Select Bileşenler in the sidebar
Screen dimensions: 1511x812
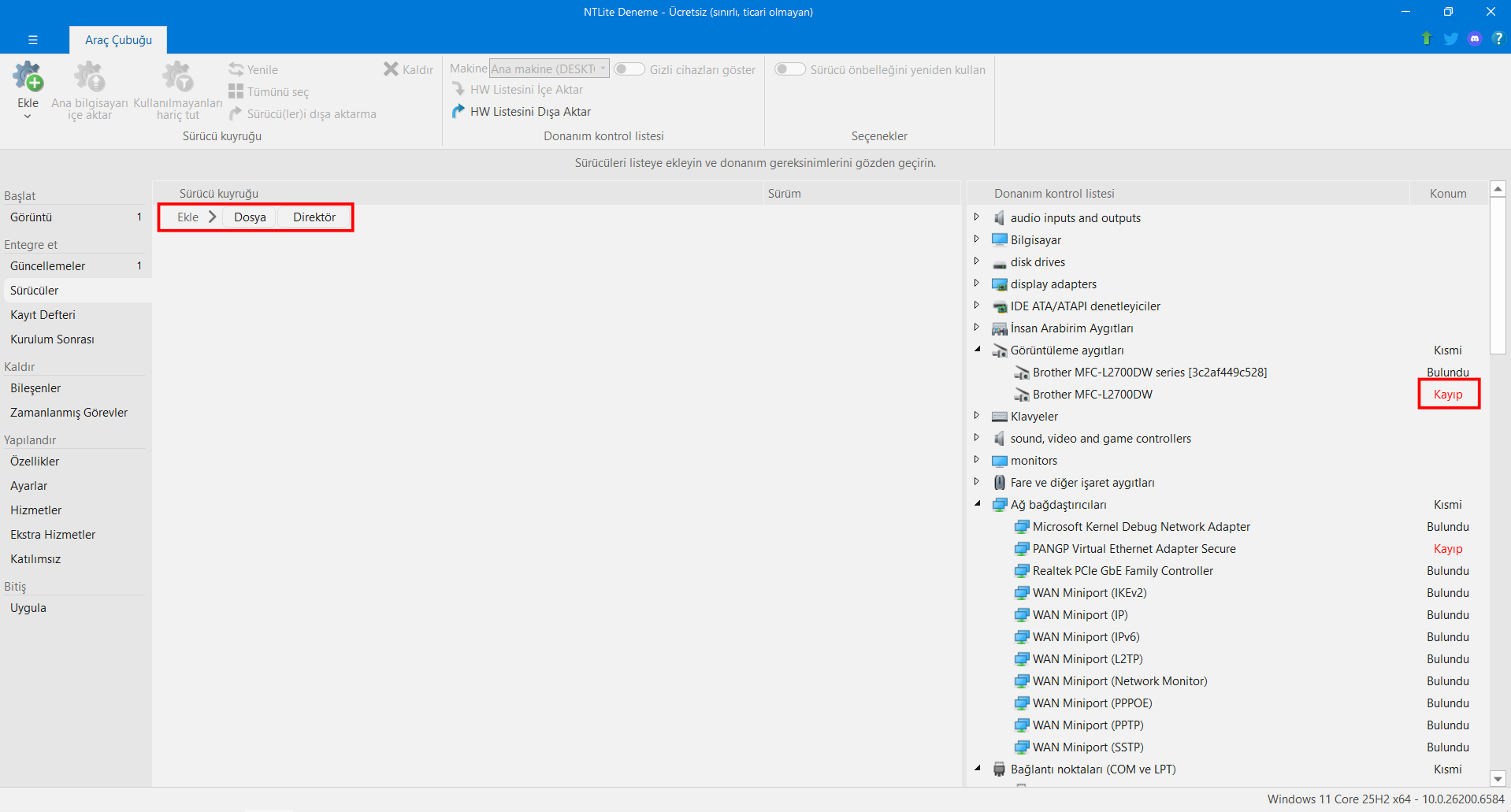76,388
